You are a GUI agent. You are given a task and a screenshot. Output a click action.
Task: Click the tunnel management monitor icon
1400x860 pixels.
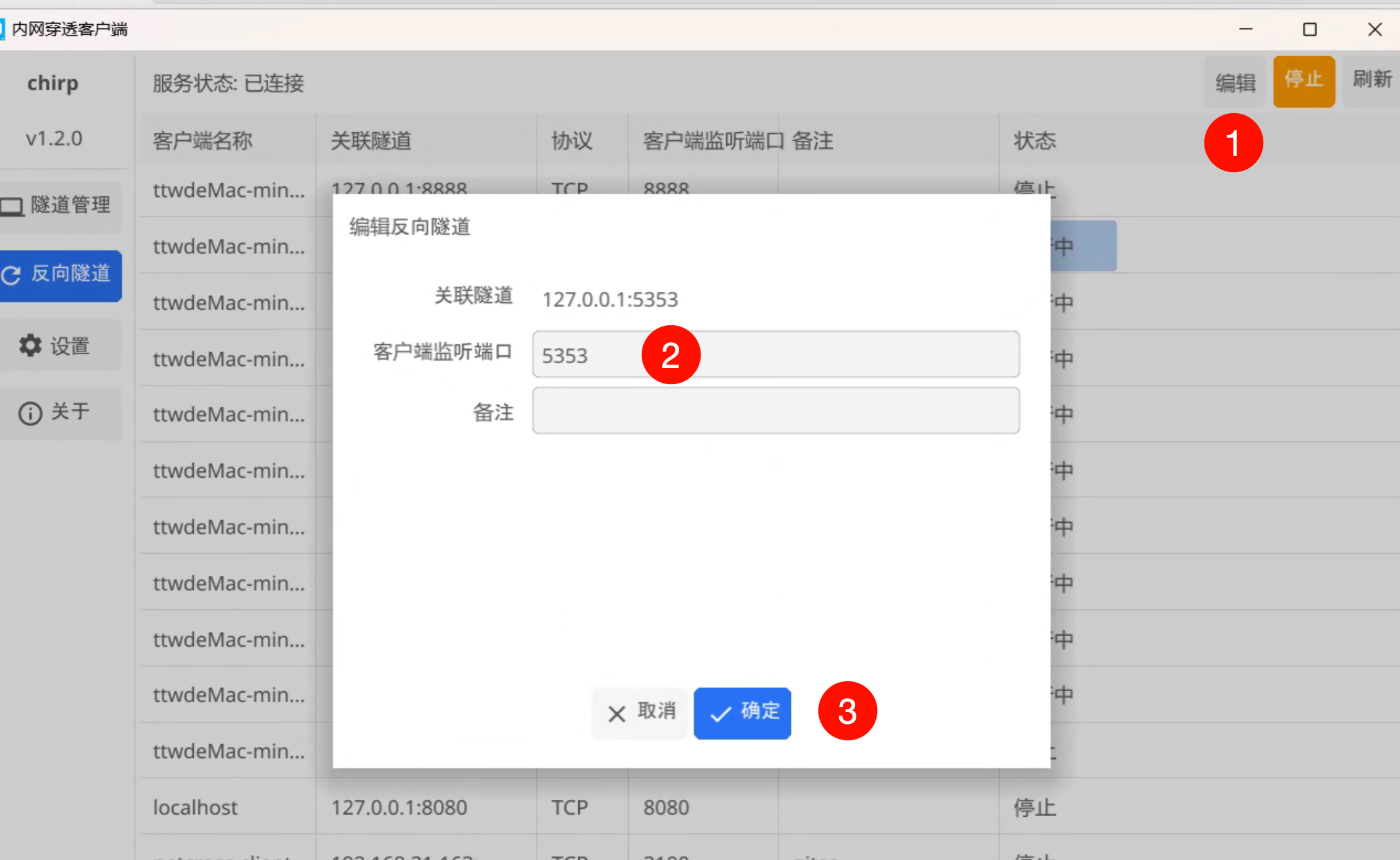(11, 207)
